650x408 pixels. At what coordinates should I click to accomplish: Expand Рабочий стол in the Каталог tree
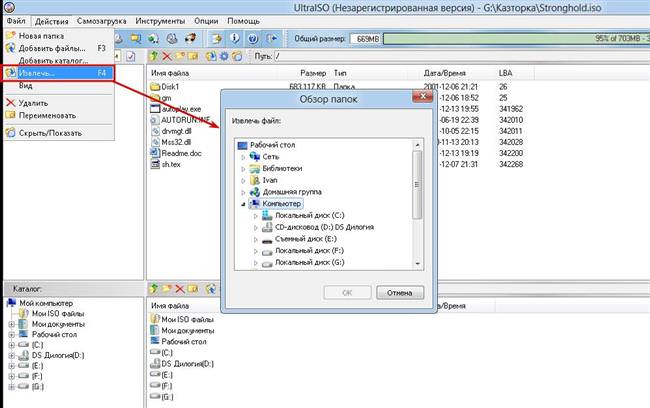(x=12, y=335)
